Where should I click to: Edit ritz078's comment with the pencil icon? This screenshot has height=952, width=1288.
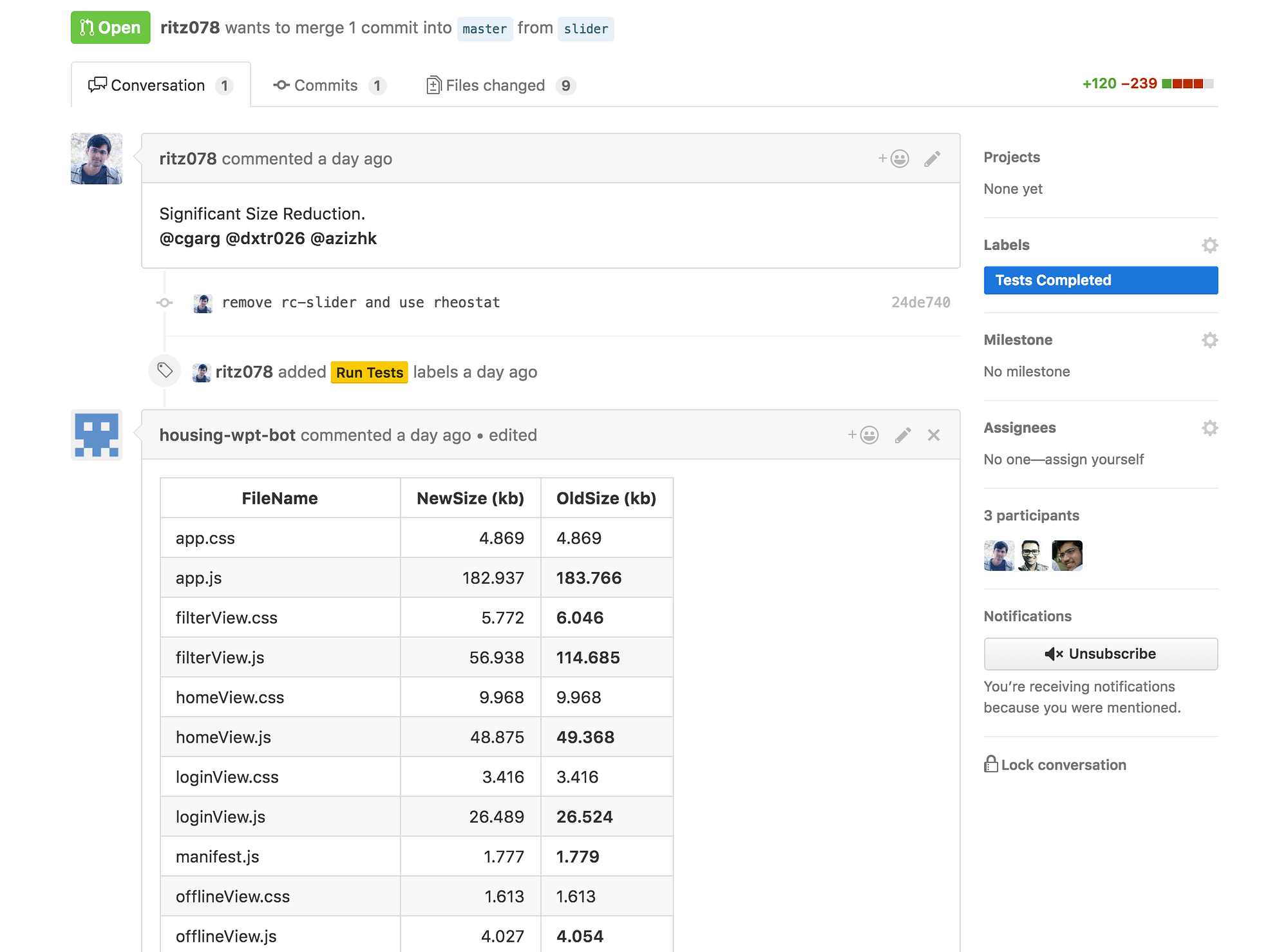pos(932,158)
